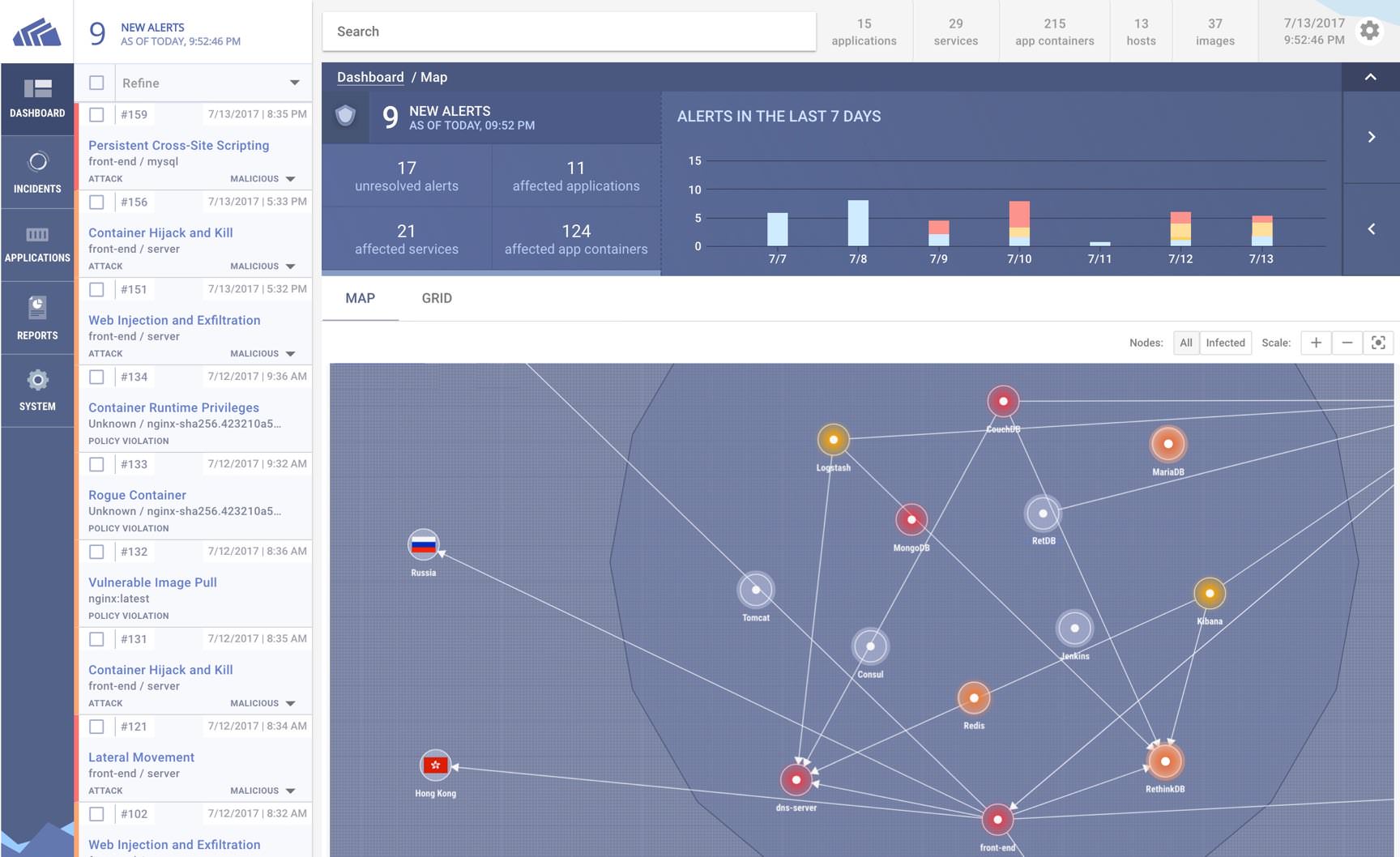
Task: Select the Kibana node on map
Action: [1210, 594]
